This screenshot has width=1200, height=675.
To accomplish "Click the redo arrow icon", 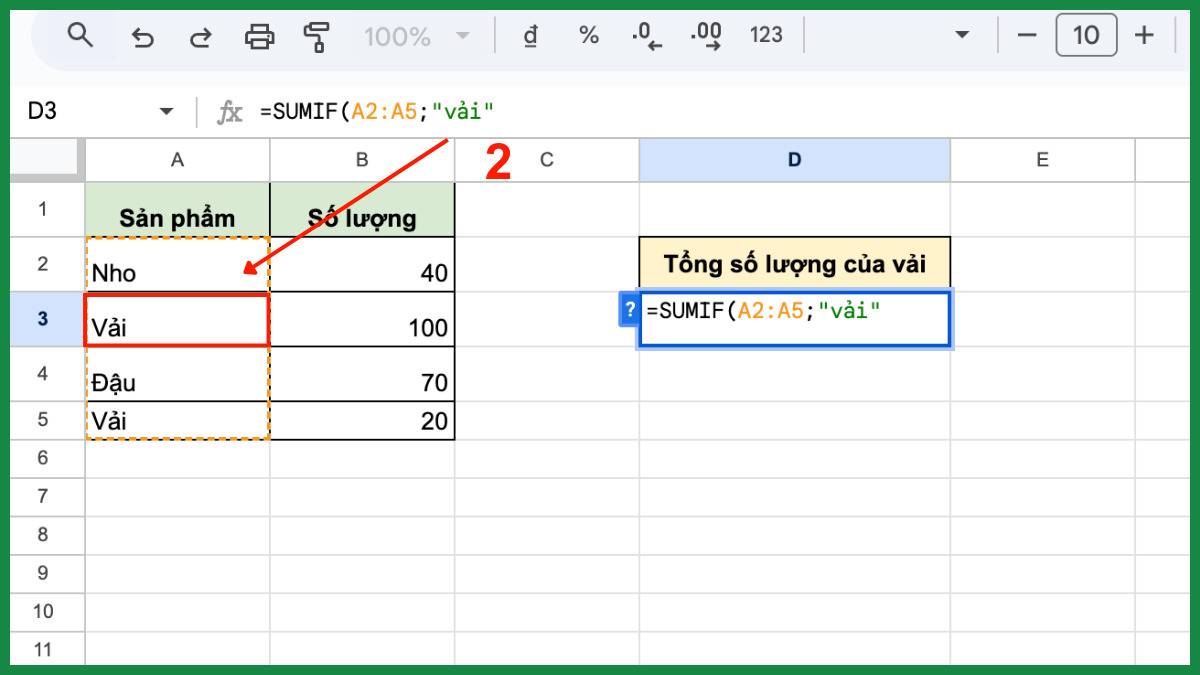I will coord(201,37).
